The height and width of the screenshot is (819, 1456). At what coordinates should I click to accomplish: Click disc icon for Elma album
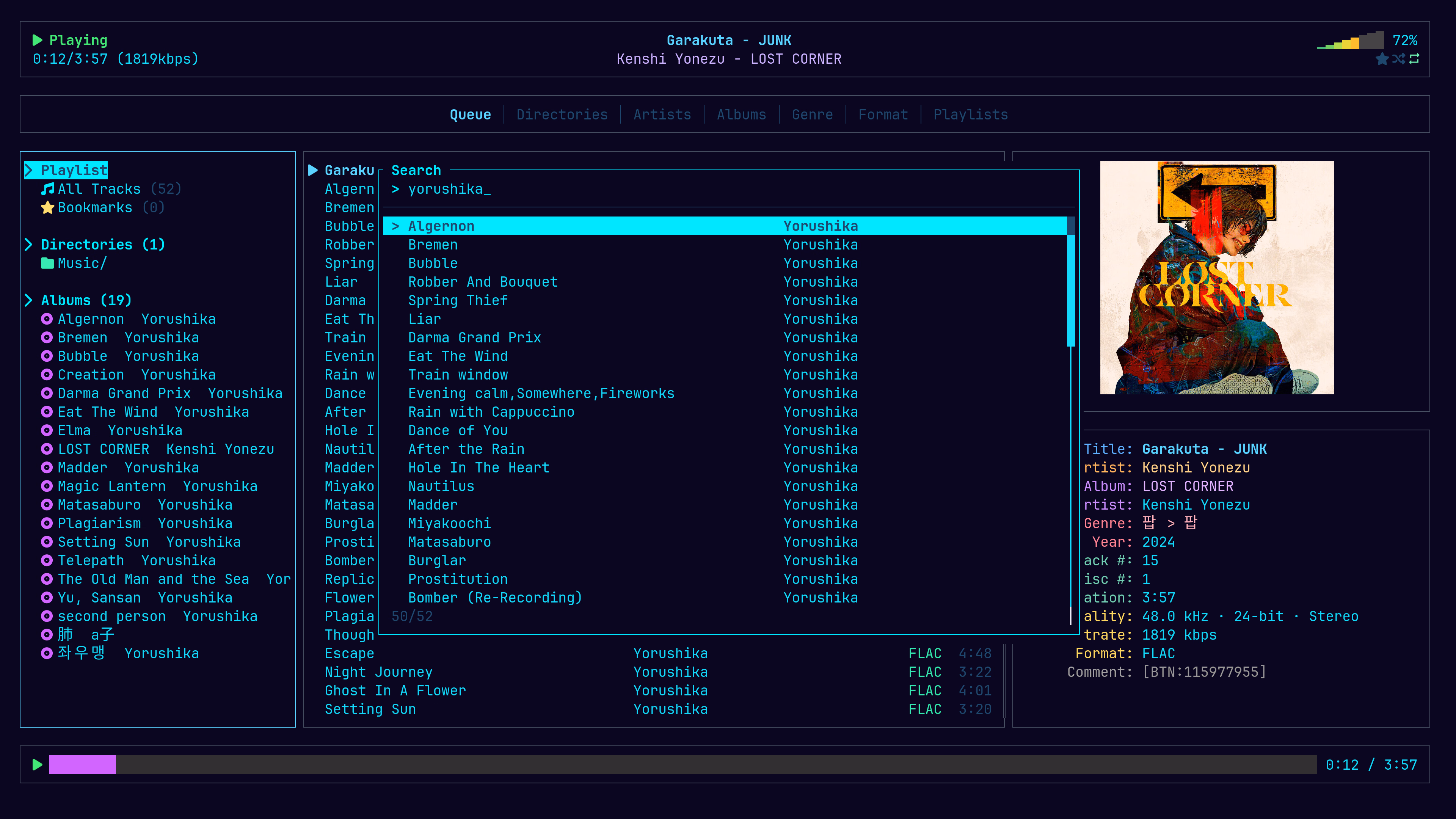(x=47, y=431)
